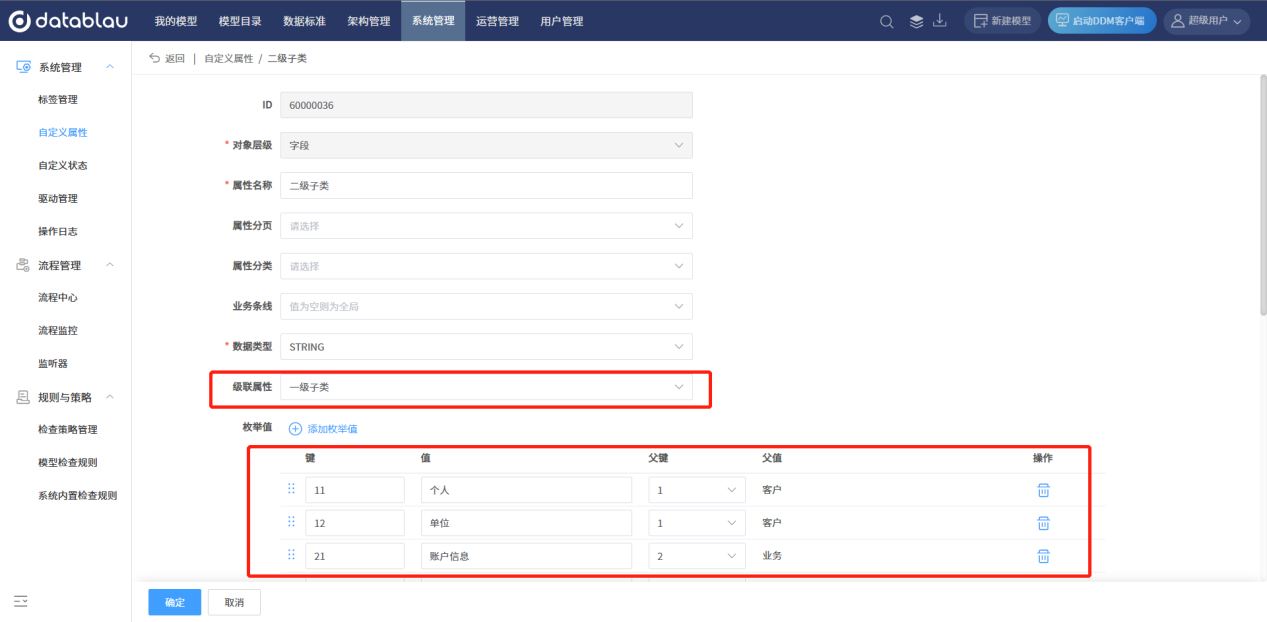Select 自定义属性 in sidebar
1267x622 pixels.
point(65,133)
